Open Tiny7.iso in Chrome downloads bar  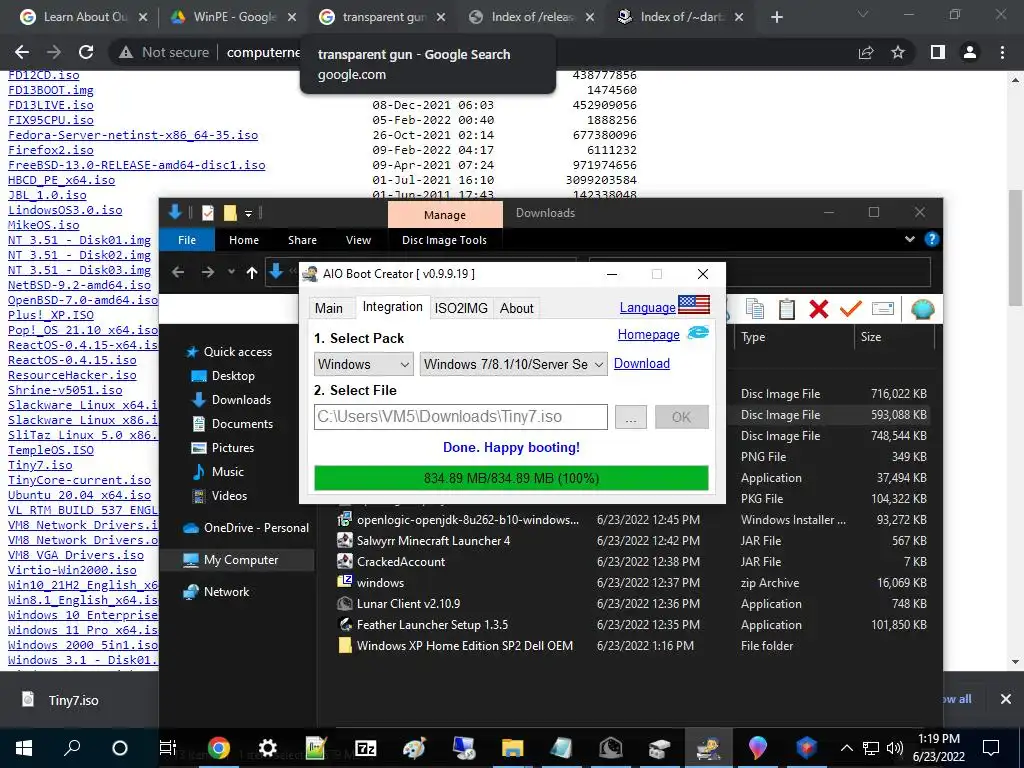point(62,700)
